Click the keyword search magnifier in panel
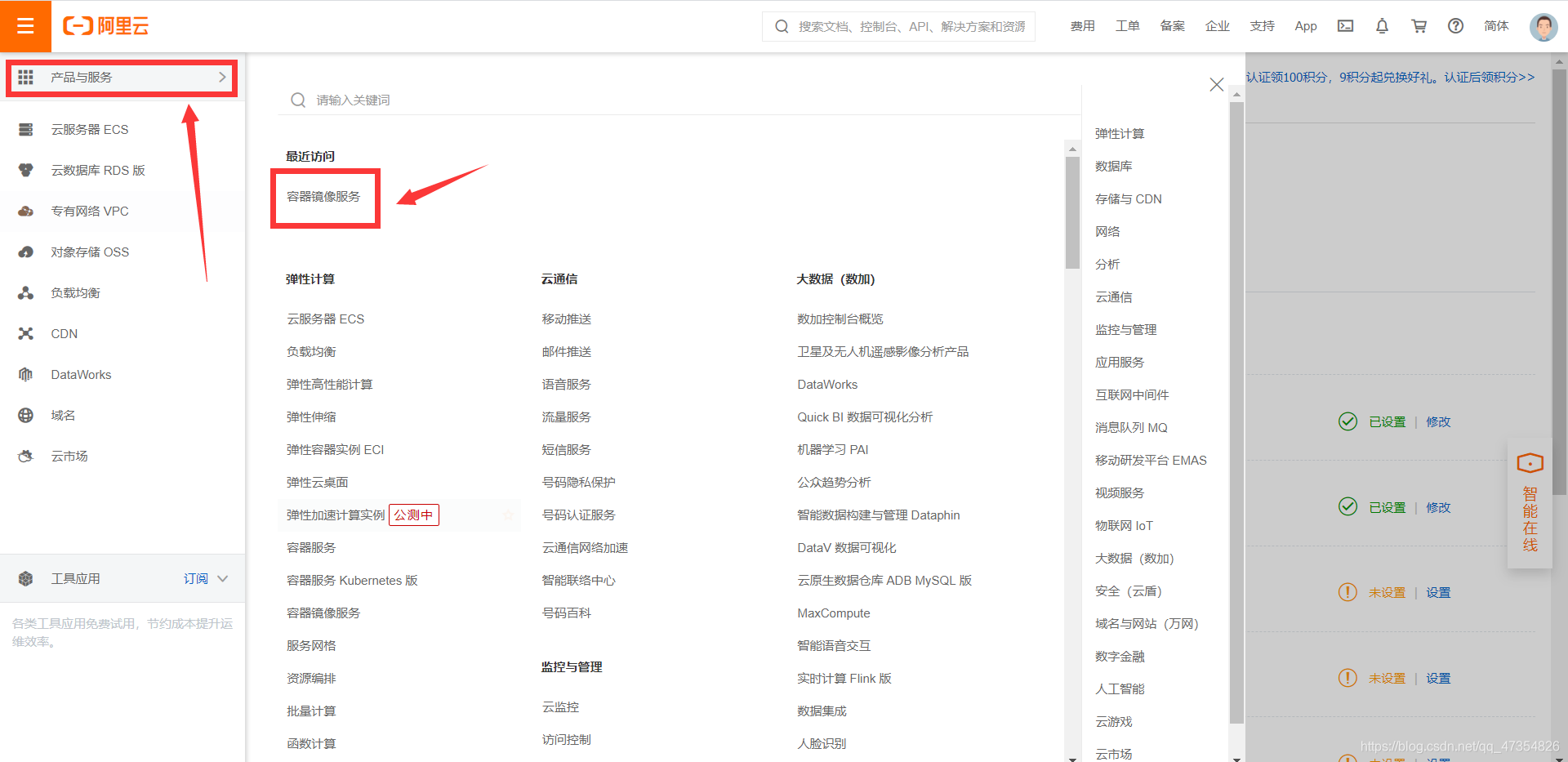The image size is (1568, 762). (x=298, y=100)
